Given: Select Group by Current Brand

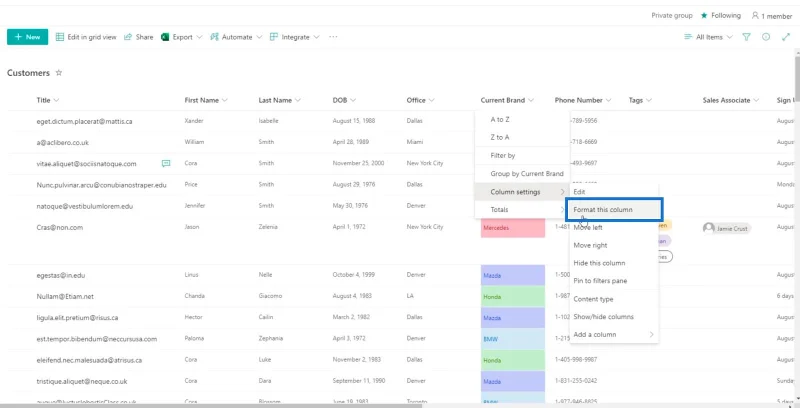Looking at the screenshot, I should pos(522,173).
